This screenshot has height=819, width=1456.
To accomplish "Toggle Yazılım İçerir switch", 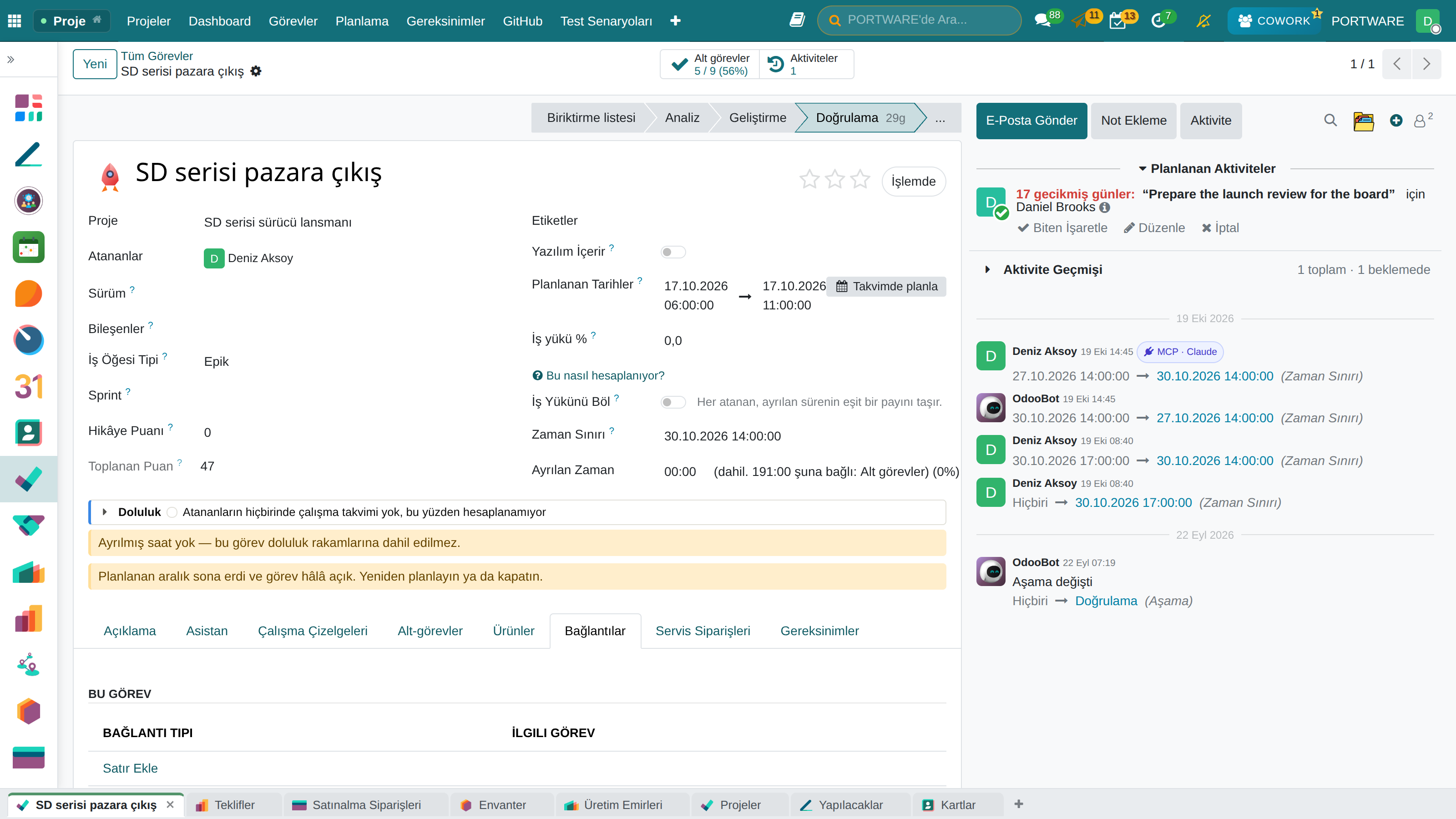I will (672, 252).
